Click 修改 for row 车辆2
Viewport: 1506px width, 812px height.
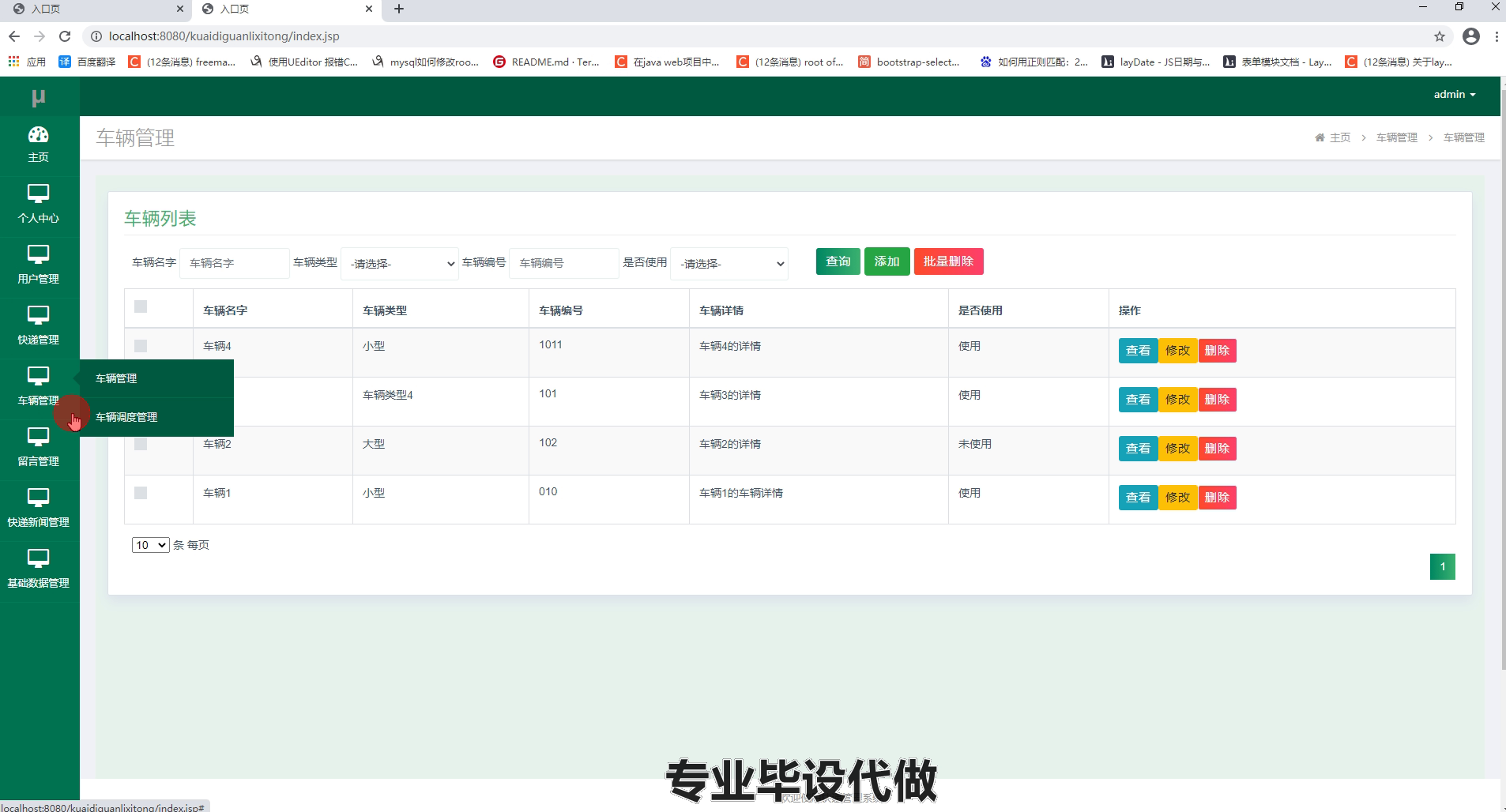click(x=1177, y=449)
